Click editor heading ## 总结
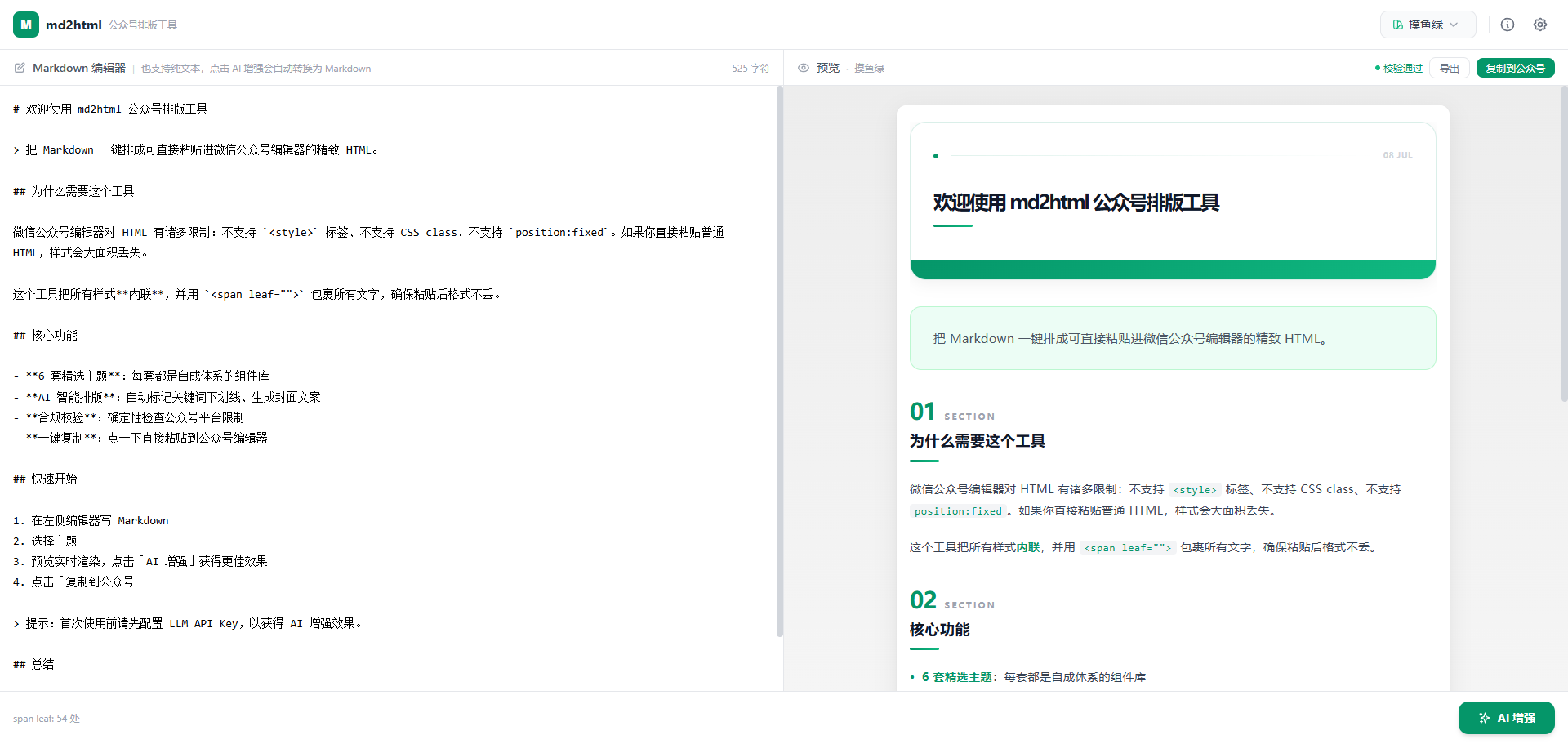The image size is (1568, 744). pyautogui.click(x=33, y=664)
